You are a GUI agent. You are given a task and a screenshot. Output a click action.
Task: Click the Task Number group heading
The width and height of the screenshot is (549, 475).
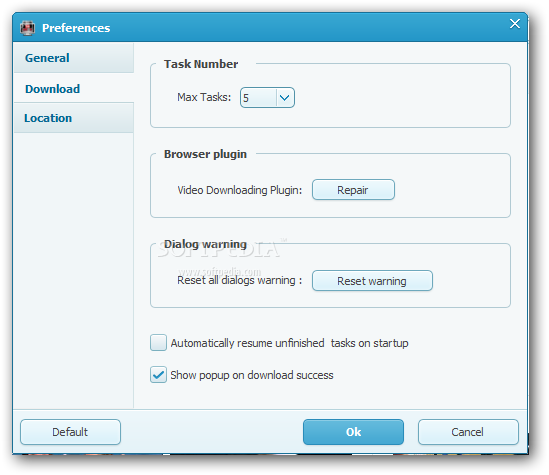(x=201, y=64)
